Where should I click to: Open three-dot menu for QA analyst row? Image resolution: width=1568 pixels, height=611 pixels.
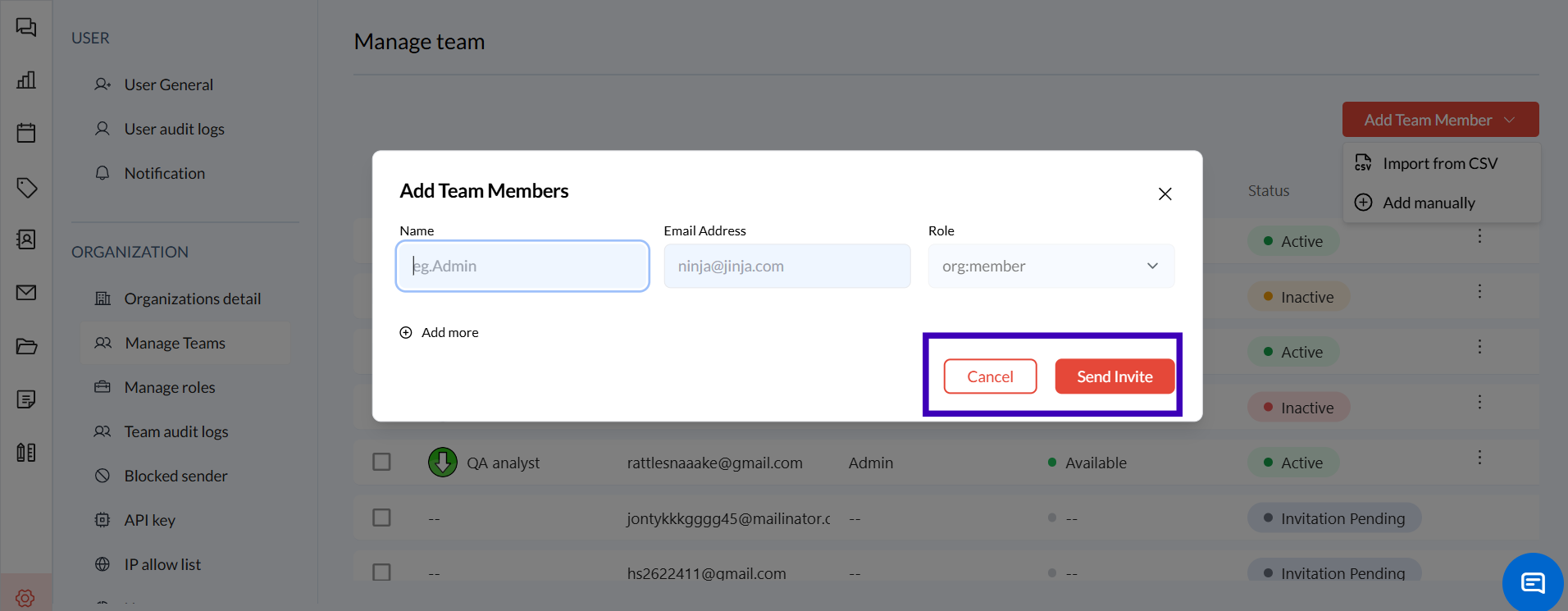tap(1479, 458)
